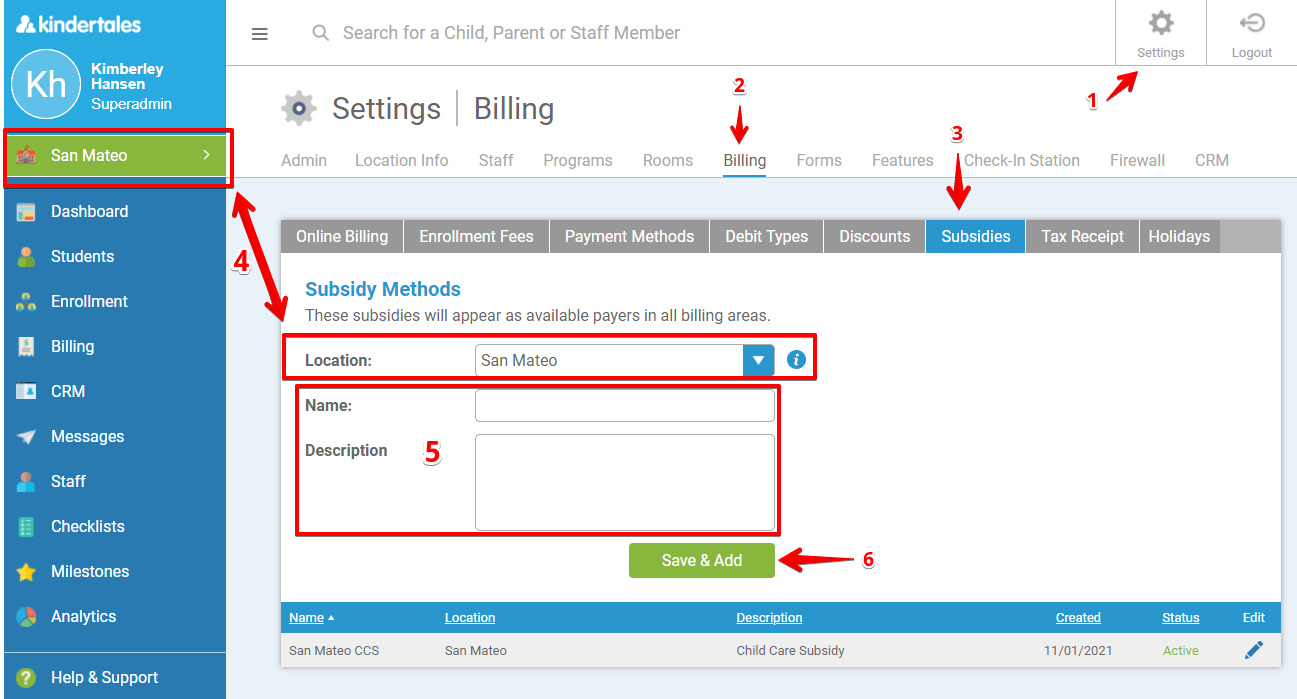The height and width of the screenshot is (699, 1297).
Task: Select the Billing settings tab
Action: click(745, 160)
